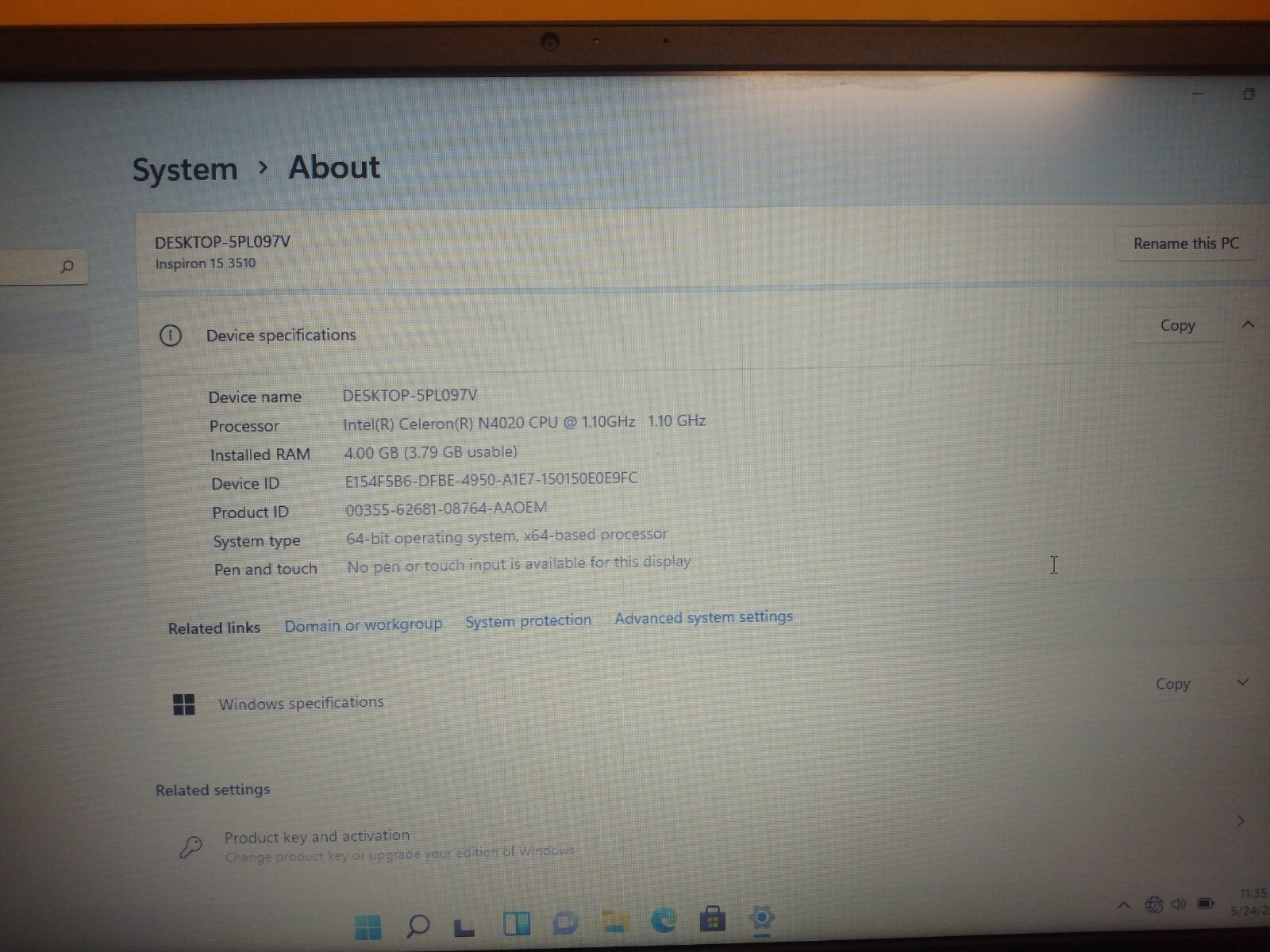The width and height of the screenshot is (1270, 952).
Task: Open the Windows Start menu
Action: pos(368,926)
